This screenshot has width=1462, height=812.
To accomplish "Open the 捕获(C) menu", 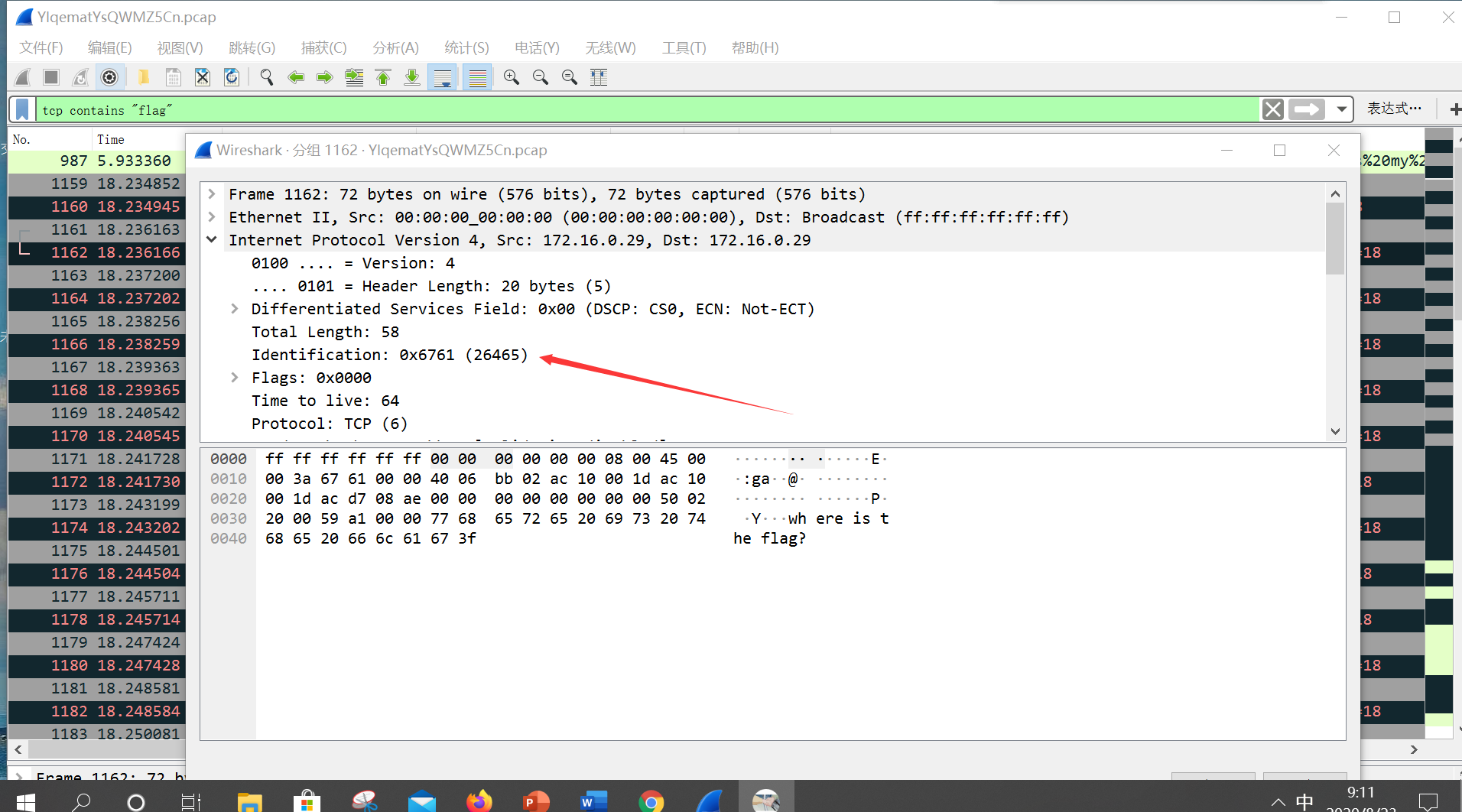I will tap(323, 47).
